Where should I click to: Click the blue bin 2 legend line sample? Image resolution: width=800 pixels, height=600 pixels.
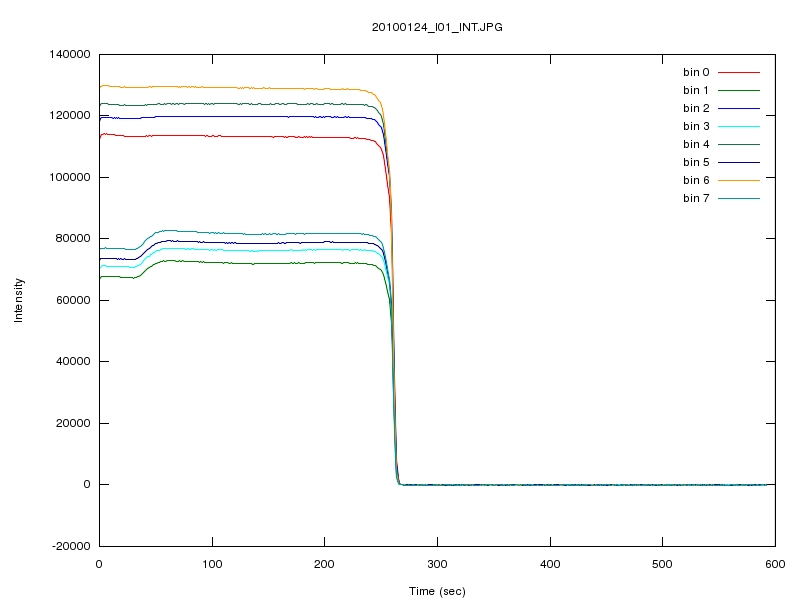coord(739,108)
